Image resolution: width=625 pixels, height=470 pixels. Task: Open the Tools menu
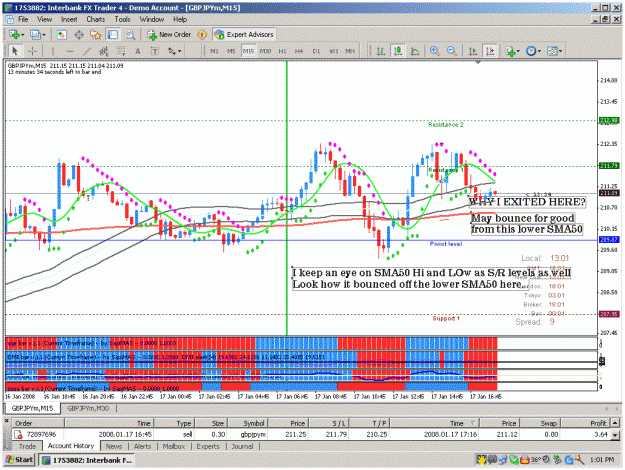click(122, 19)
